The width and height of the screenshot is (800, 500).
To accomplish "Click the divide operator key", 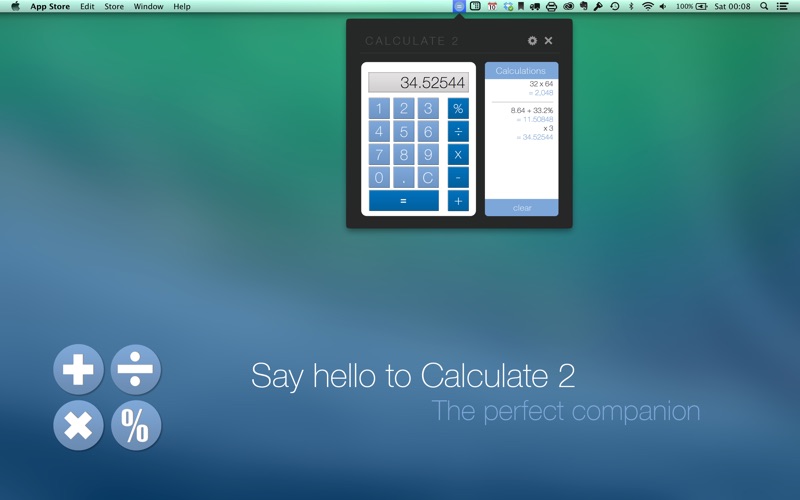I will tap(458, 132).
